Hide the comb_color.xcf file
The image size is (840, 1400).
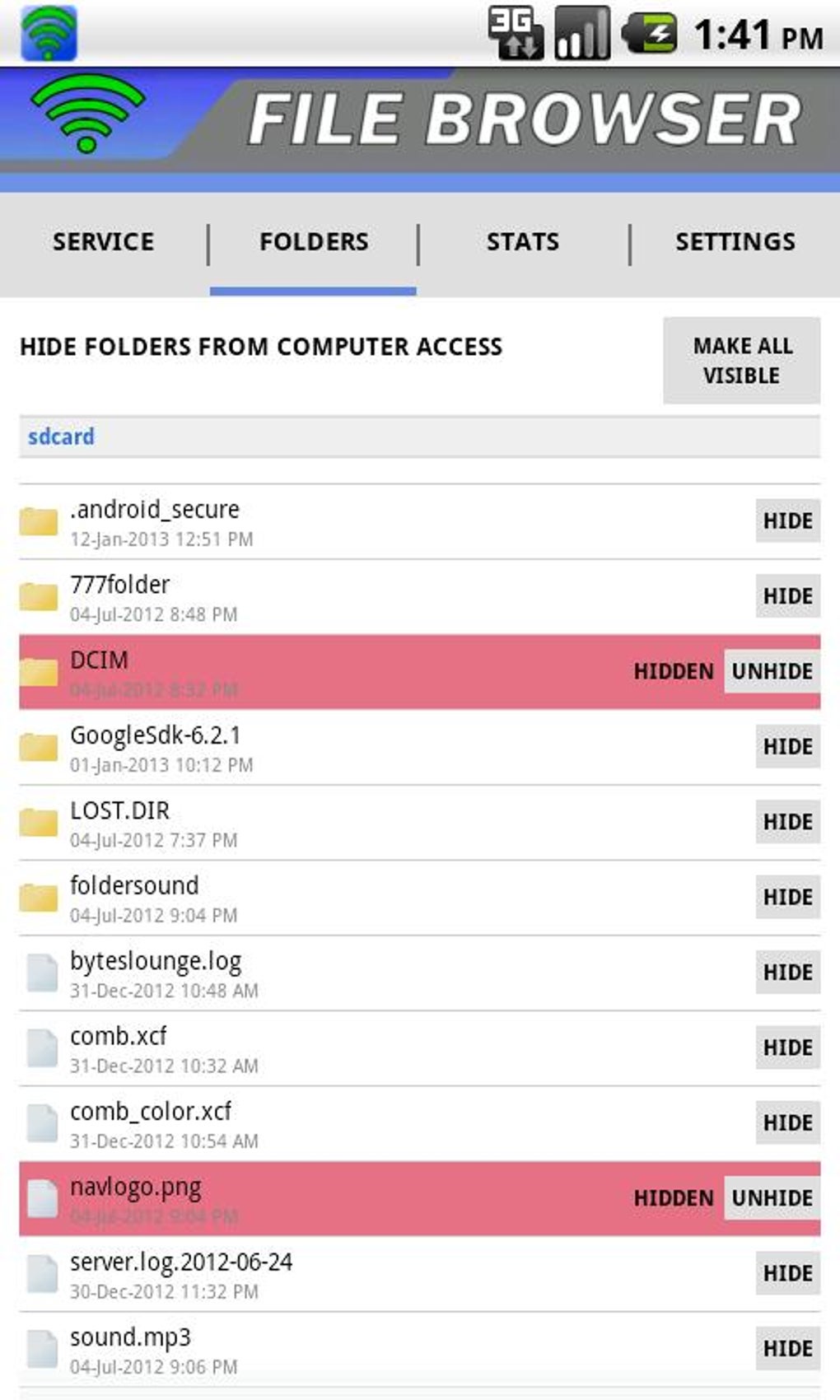tap(787, 1122)
